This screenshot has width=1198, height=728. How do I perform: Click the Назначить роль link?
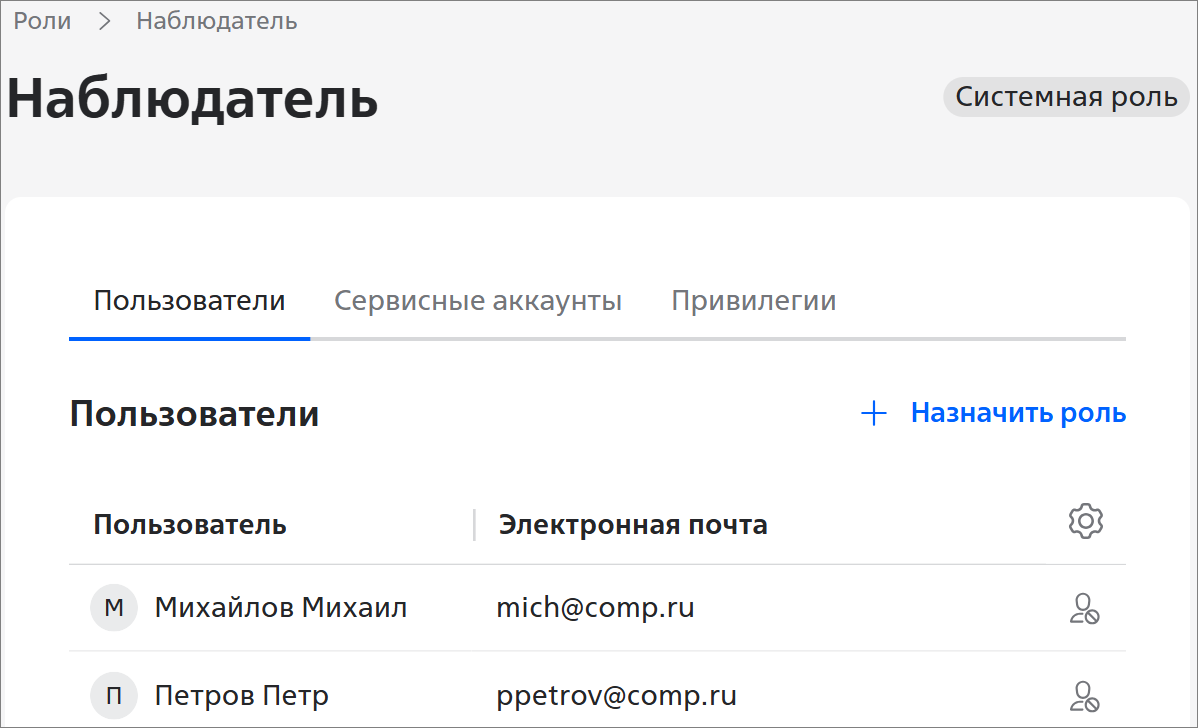tap(1018, 413)
